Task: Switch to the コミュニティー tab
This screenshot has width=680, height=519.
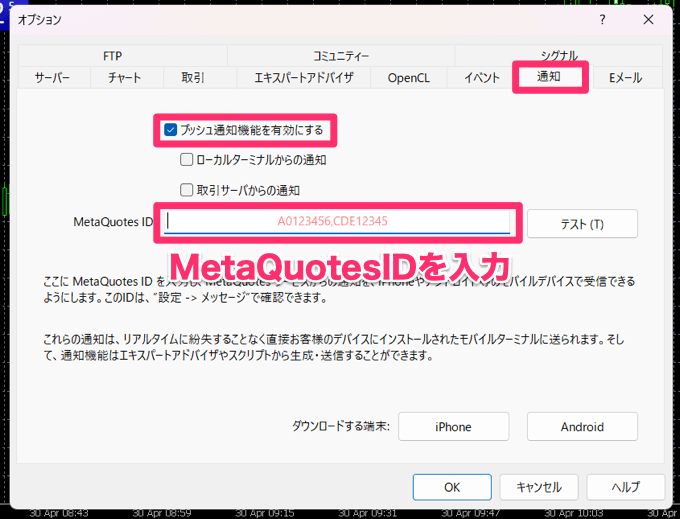Action: 341,56
